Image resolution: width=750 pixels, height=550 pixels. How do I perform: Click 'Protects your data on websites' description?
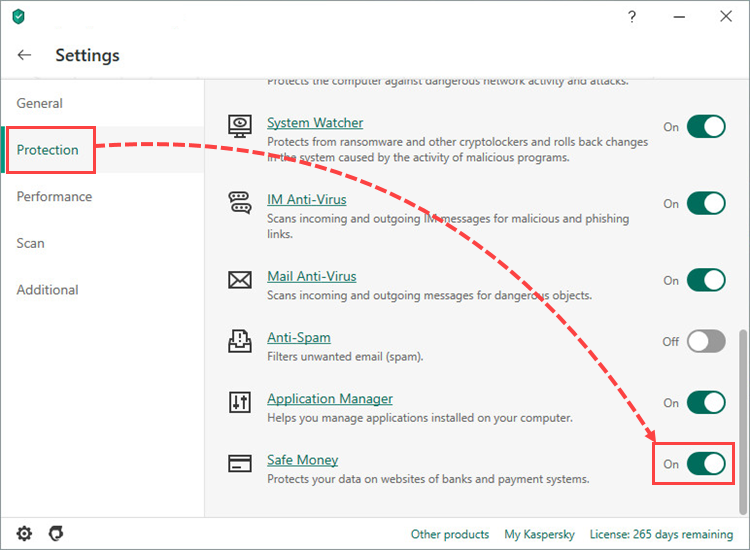428,479
